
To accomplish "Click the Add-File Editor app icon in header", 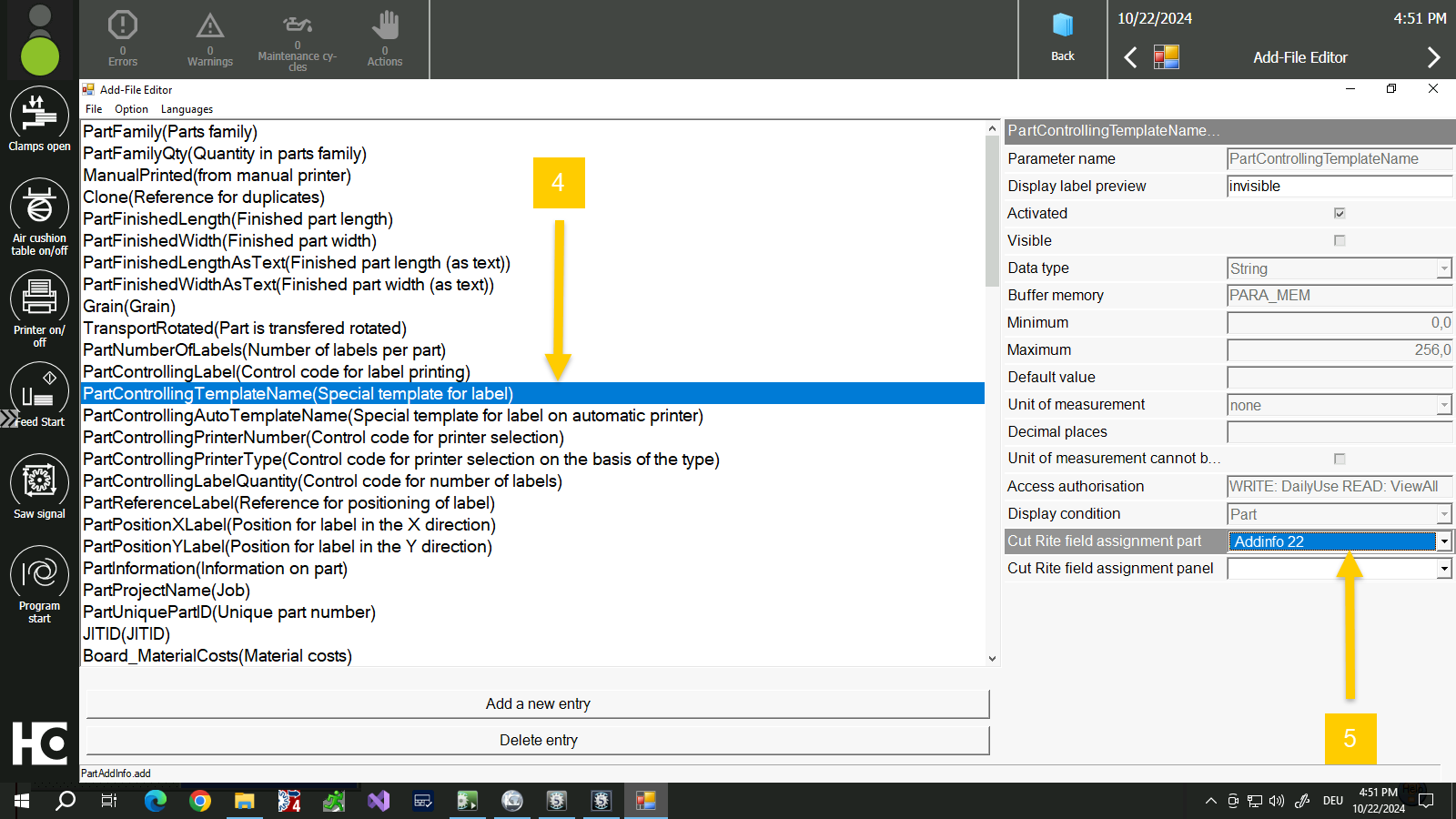I will pos(1167,57).
